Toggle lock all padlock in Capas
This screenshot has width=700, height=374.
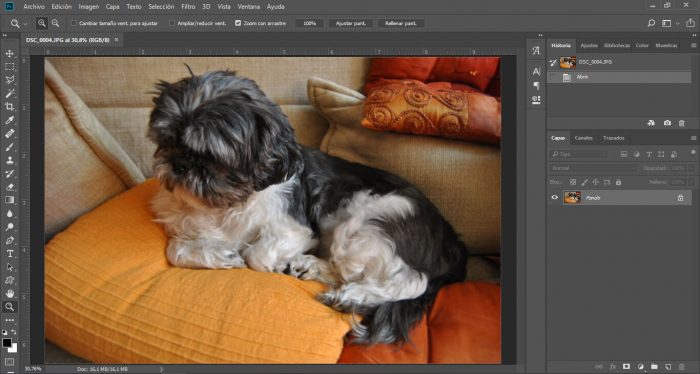click(618, 183)
